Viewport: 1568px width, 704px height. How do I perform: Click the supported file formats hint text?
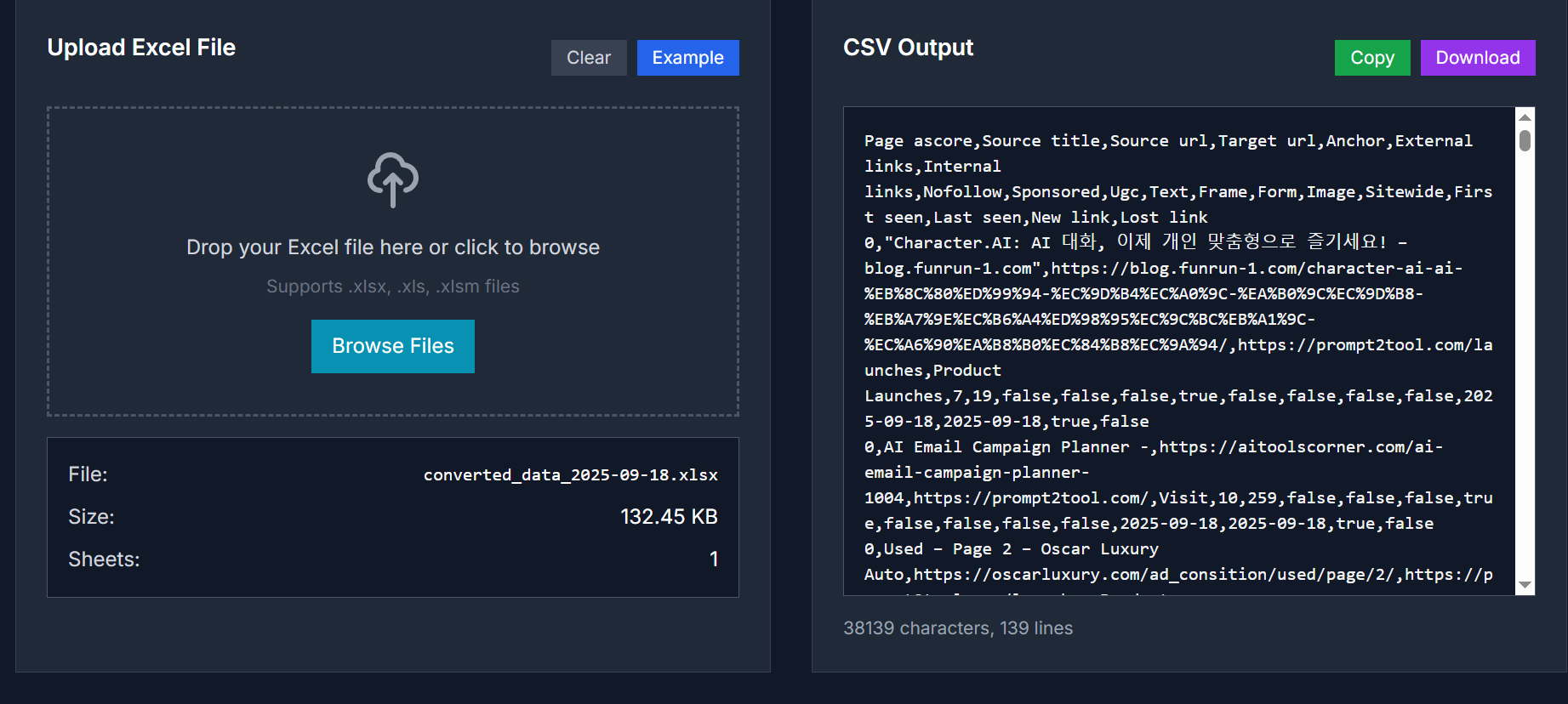392,287
